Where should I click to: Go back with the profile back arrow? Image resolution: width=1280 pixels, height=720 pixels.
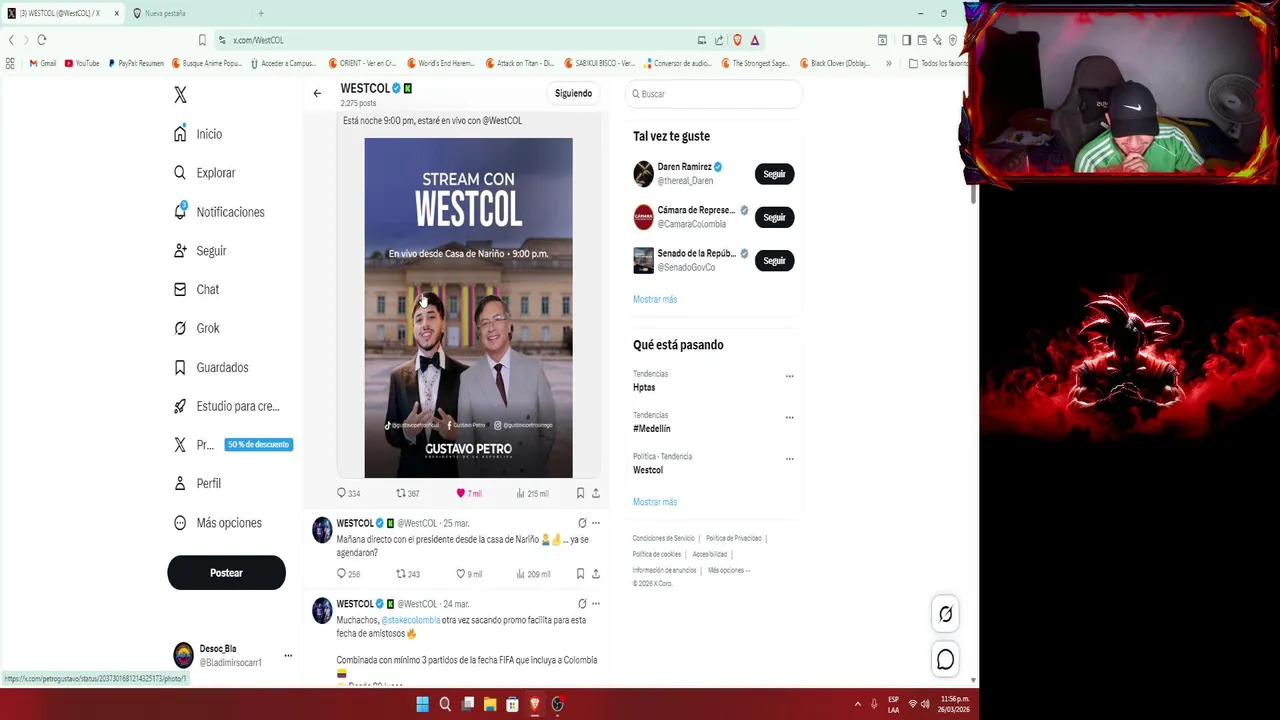tap(317, 93)
